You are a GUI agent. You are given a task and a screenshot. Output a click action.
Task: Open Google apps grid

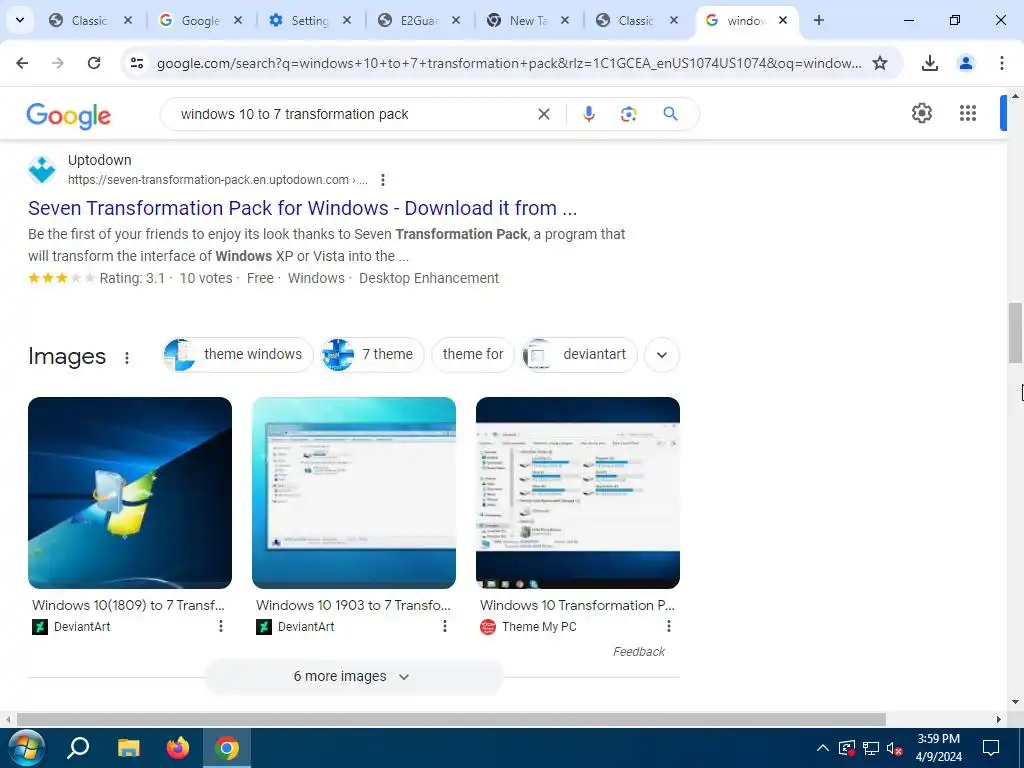tap(968, 113)
